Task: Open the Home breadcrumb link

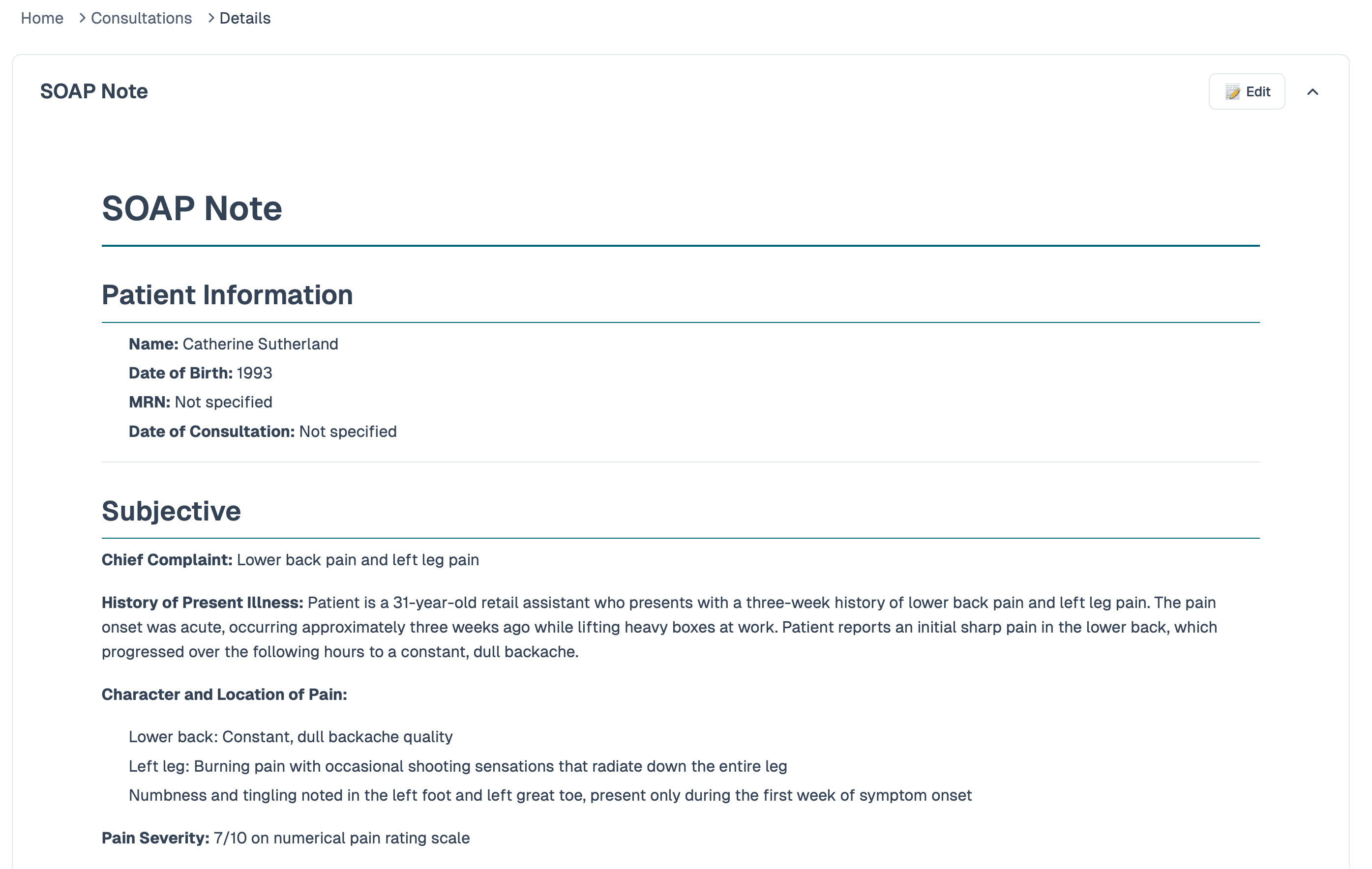Action: pyautogui.click(x=42, y=18)
